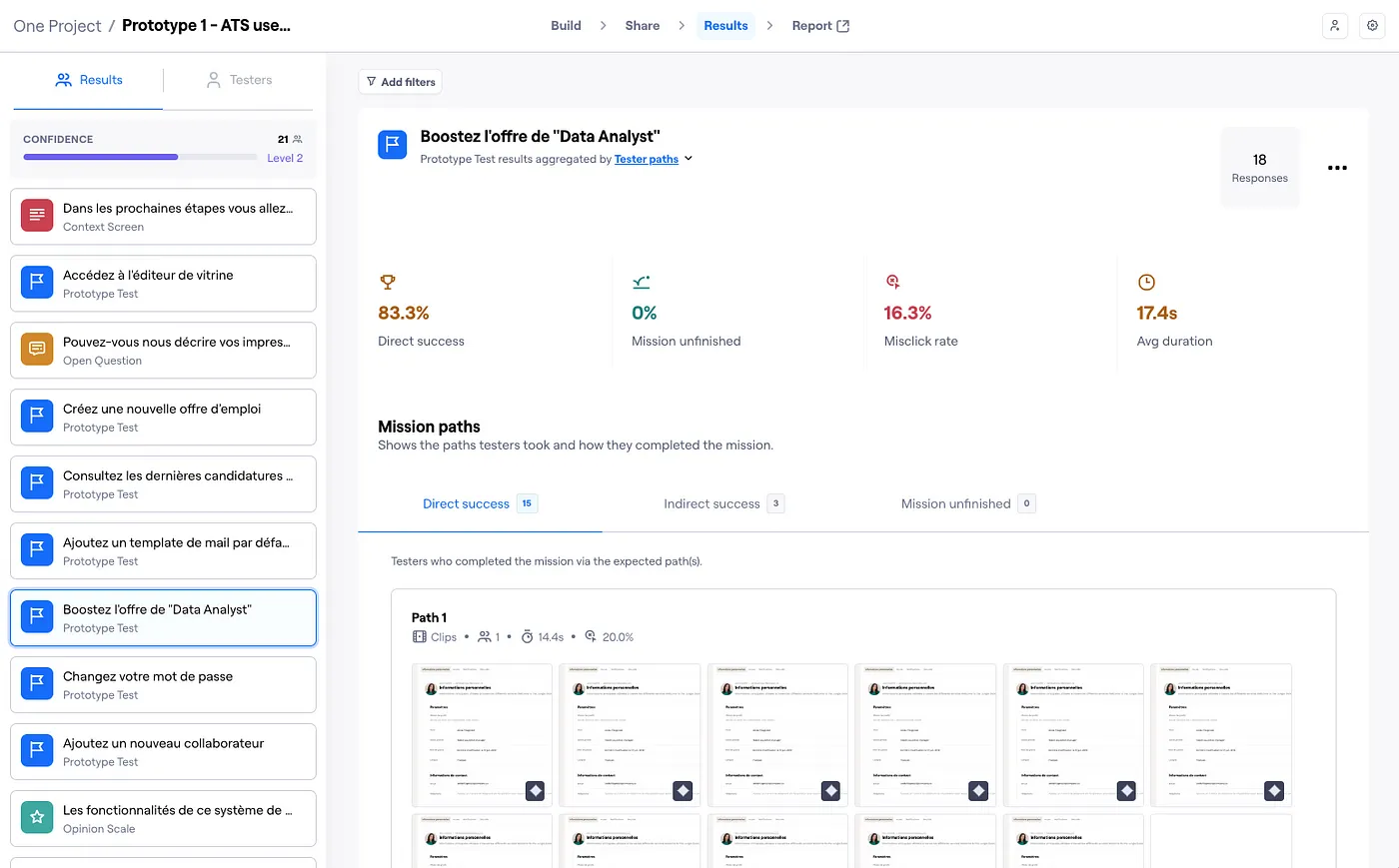The image size is (1399, 868).
Task: Select 'Consultez les dernières candidatures' block
Action: point(163,484)
